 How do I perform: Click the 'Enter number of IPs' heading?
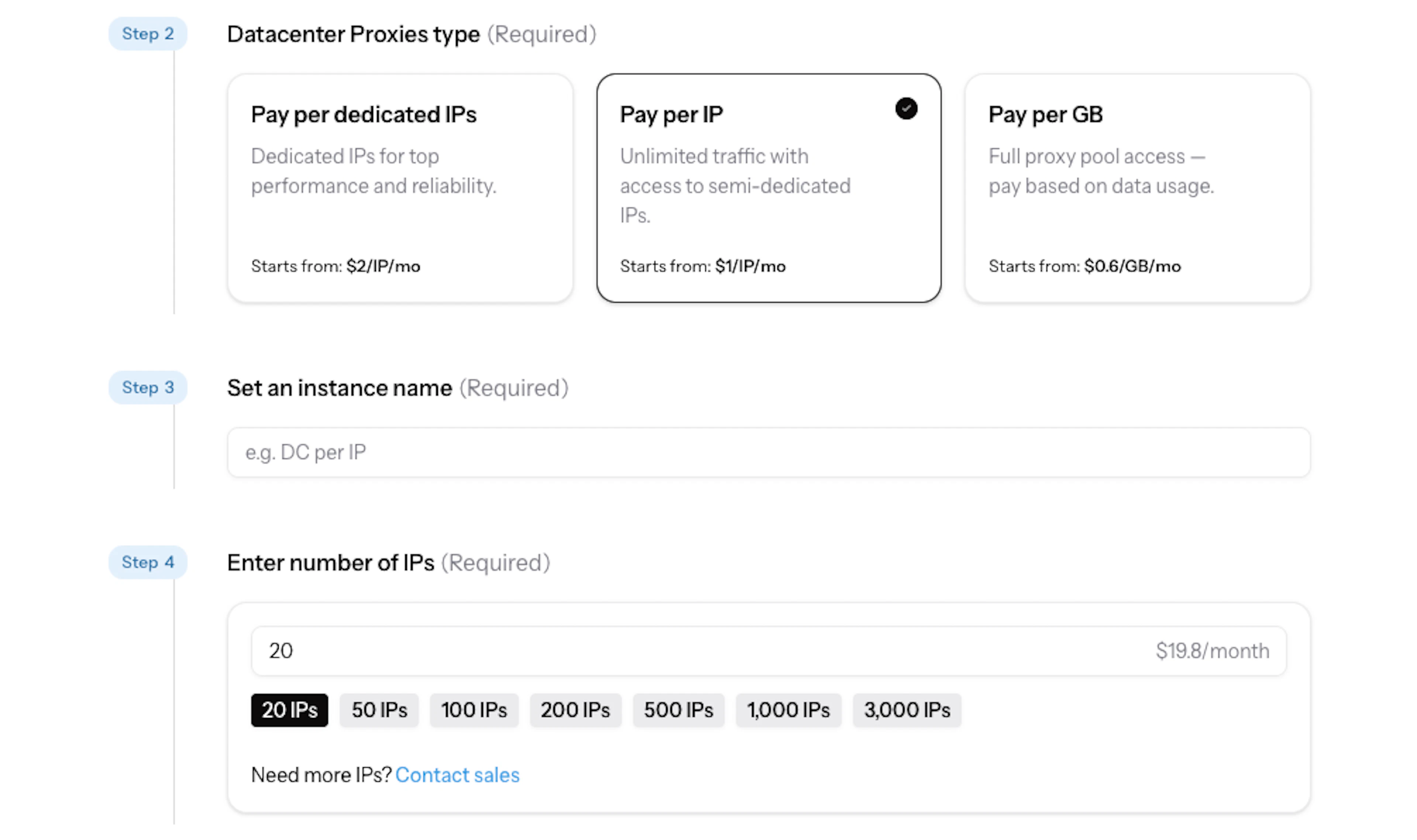(331, 563)
